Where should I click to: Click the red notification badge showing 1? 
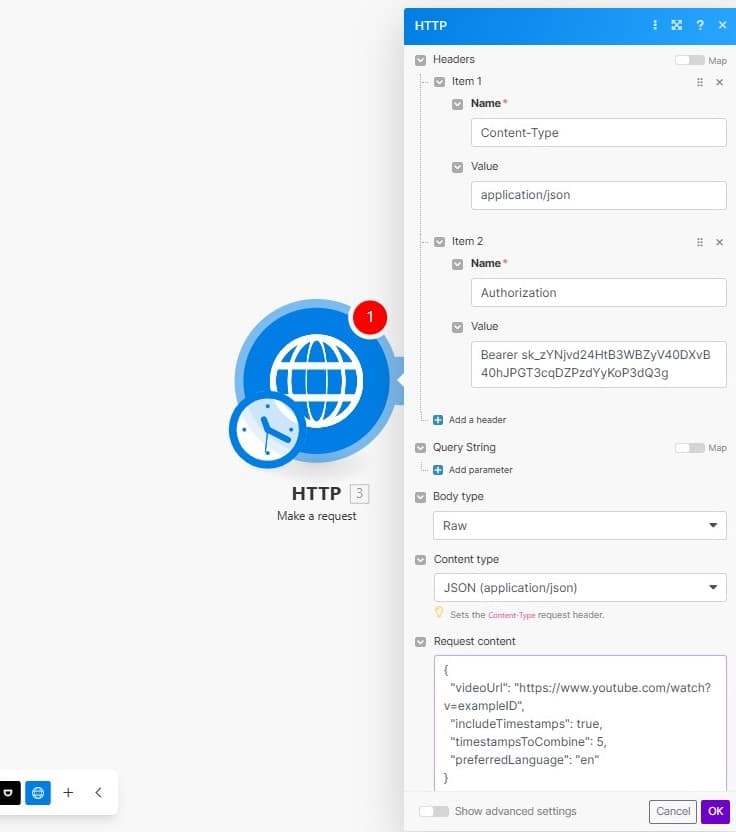point(370,317)
